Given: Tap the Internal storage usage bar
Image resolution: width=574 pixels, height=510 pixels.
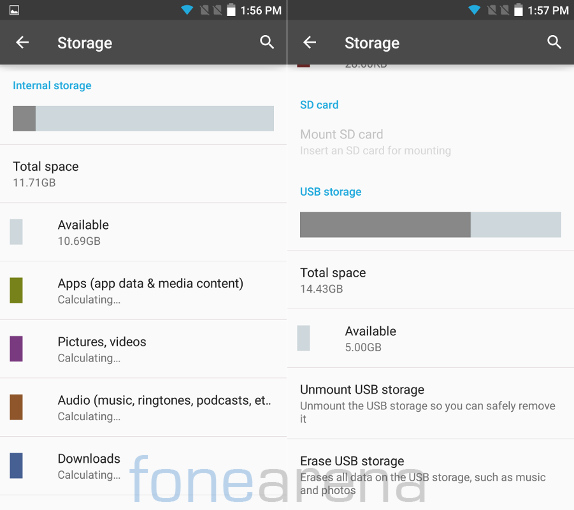Looking at the screenshot, I should click(143, 119).
